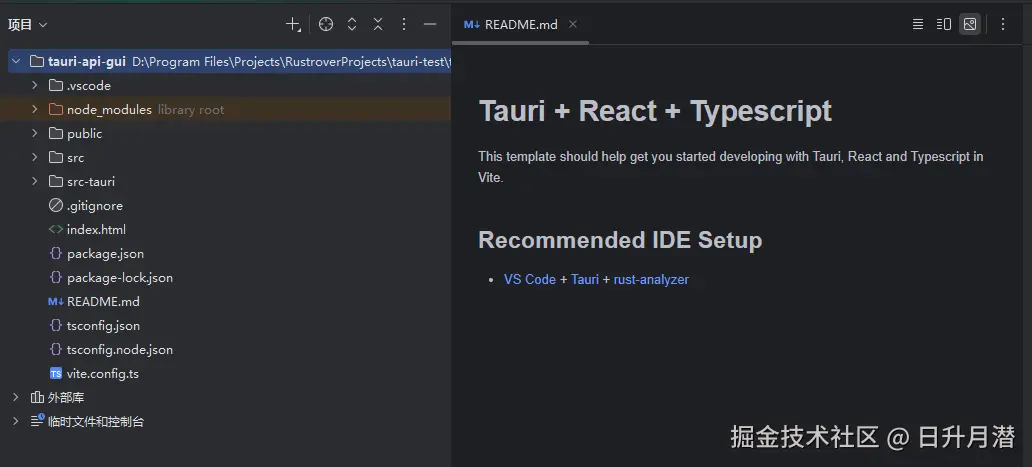Click the tsconfig.json braces icon
The image size is (1032, 467).
(56, 326)
